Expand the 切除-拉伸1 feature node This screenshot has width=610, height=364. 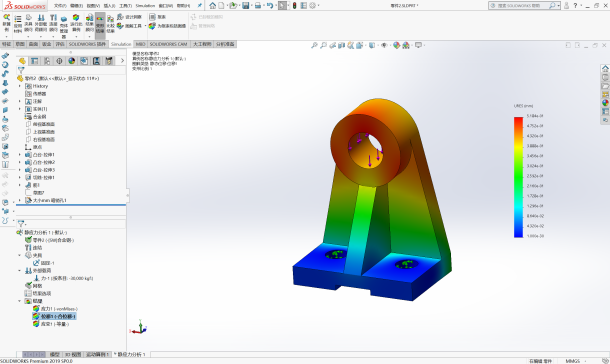tap(20, 177)
